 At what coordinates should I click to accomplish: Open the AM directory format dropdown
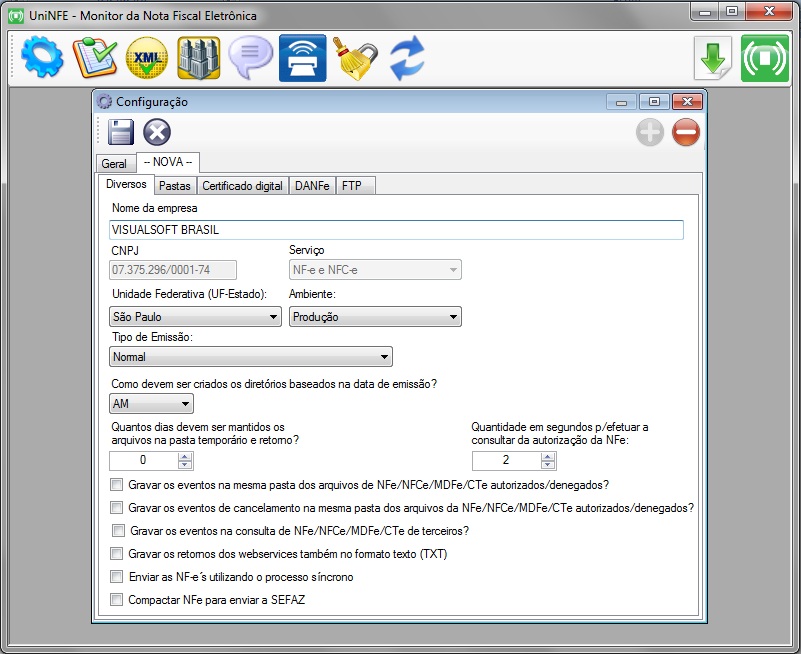click(151, 404)
